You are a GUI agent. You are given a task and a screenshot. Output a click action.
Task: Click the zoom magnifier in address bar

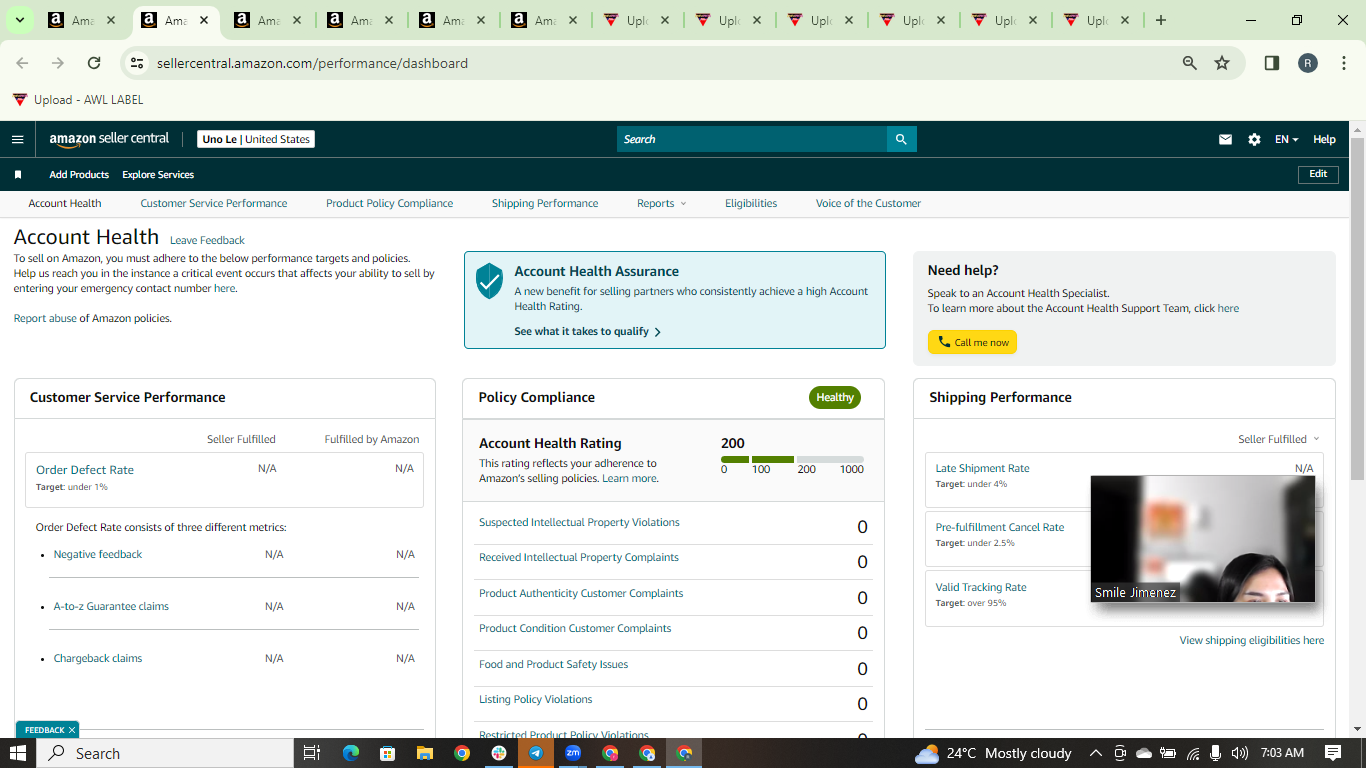coord(1190,63)
